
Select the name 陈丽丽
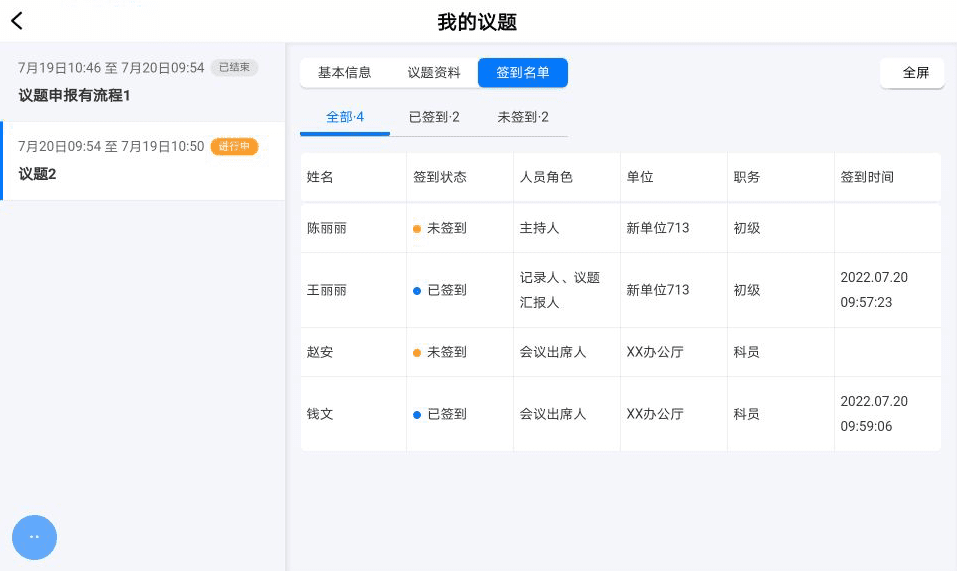pos(327,228)
